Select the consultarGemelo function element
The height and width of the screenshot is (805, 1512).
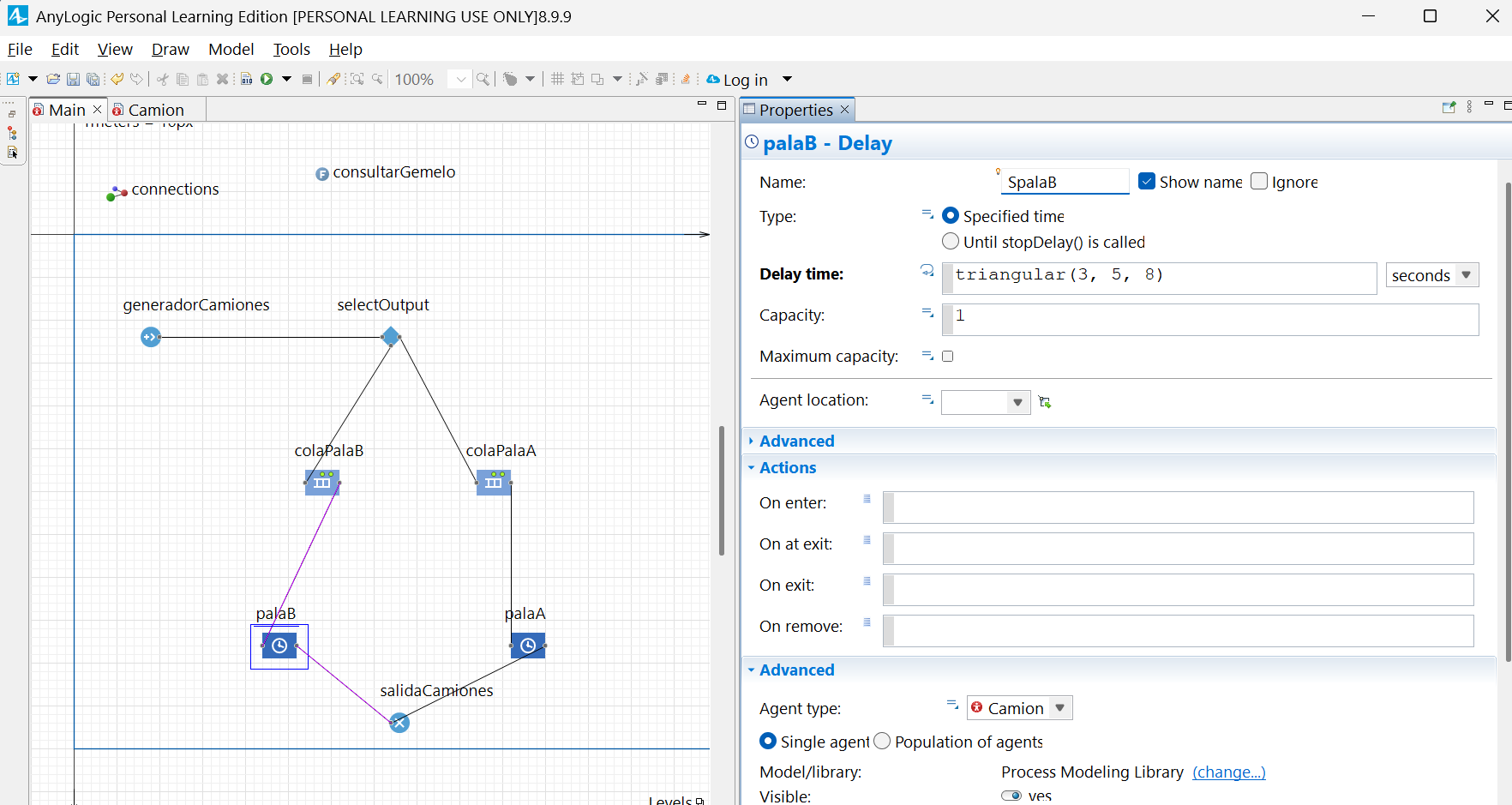tap(322, 174)
